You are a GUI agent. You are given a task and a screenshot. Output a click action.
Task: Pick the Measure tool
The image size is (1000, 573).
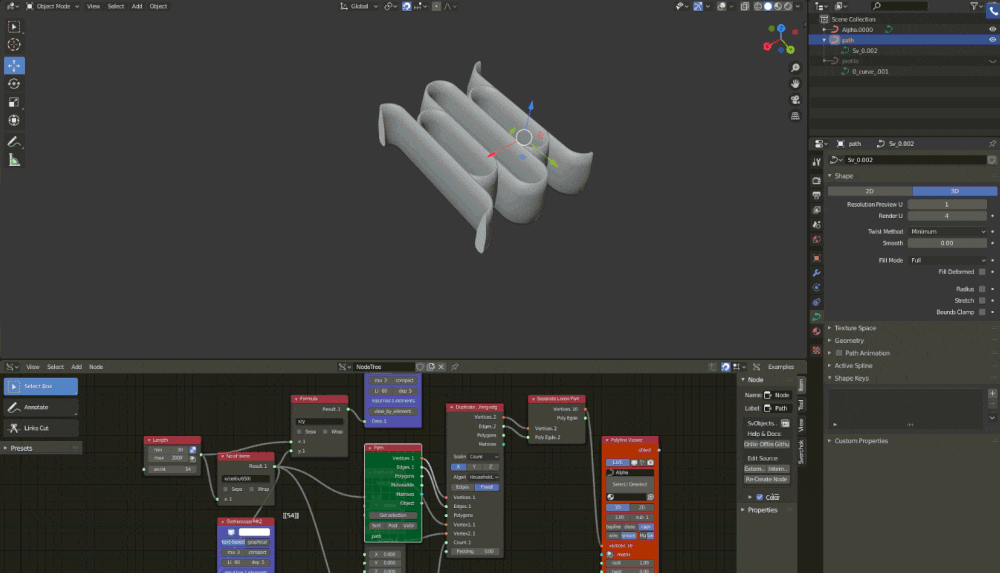click(x=15, y=159)
